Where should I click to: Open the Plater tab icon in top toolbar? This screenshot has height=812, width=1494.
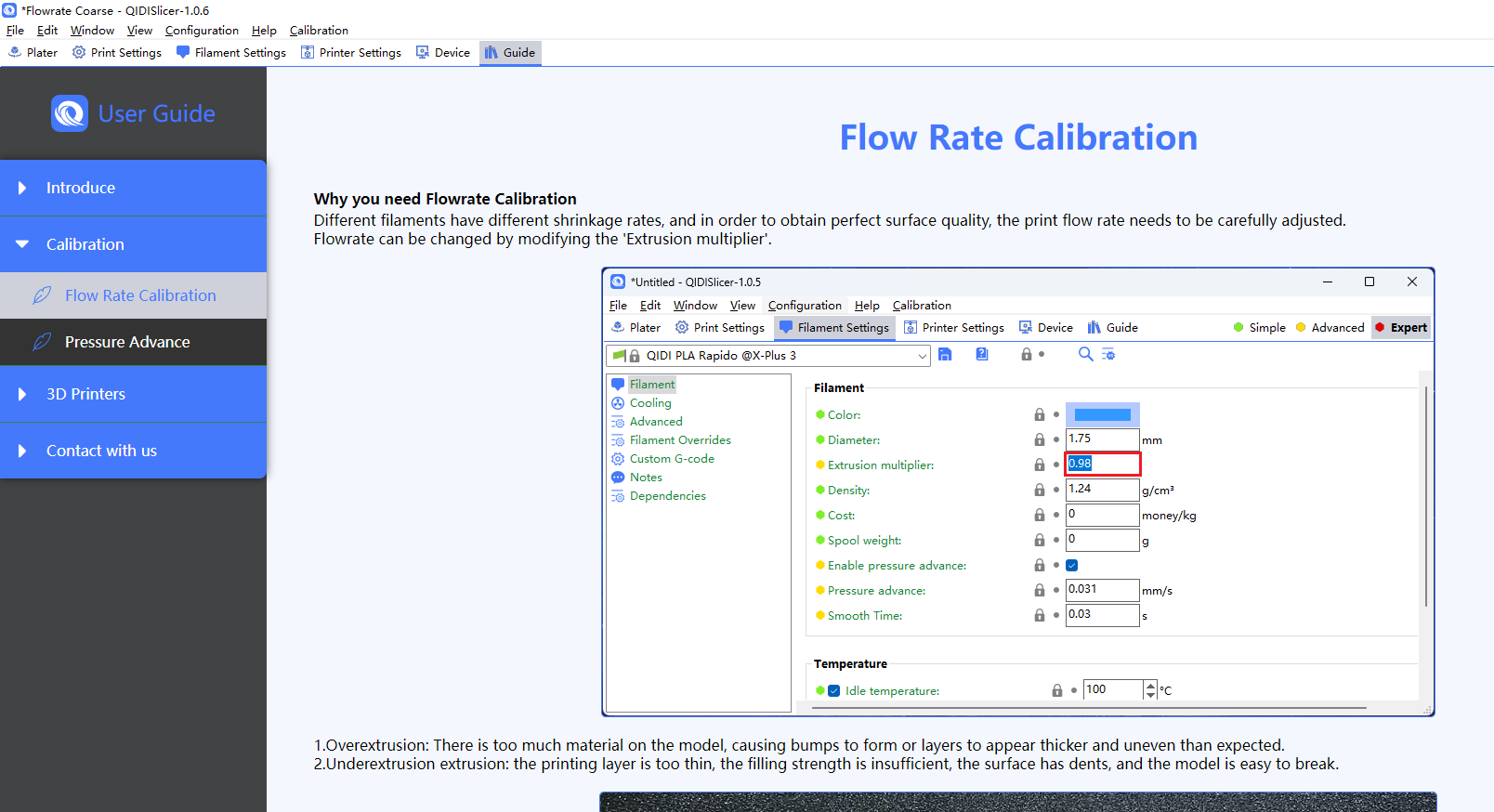point(15,53)
